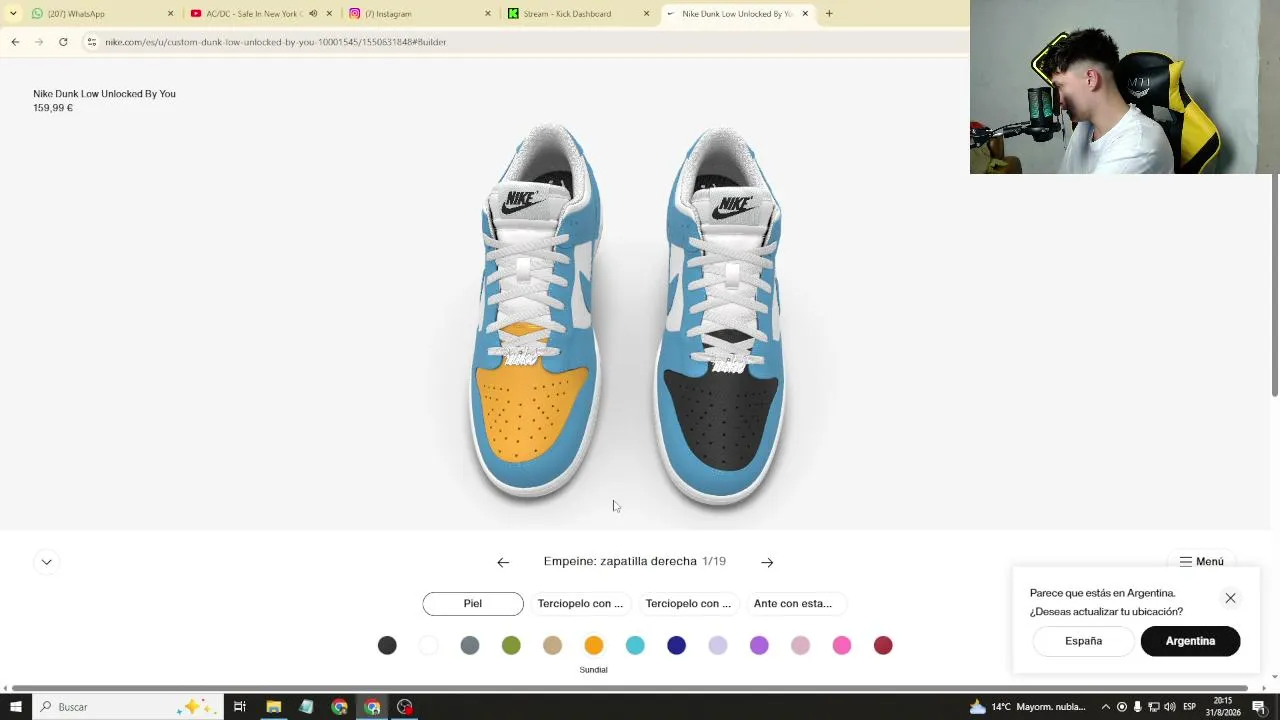Click the taskbar Buscar search box

tap(127, 707)
